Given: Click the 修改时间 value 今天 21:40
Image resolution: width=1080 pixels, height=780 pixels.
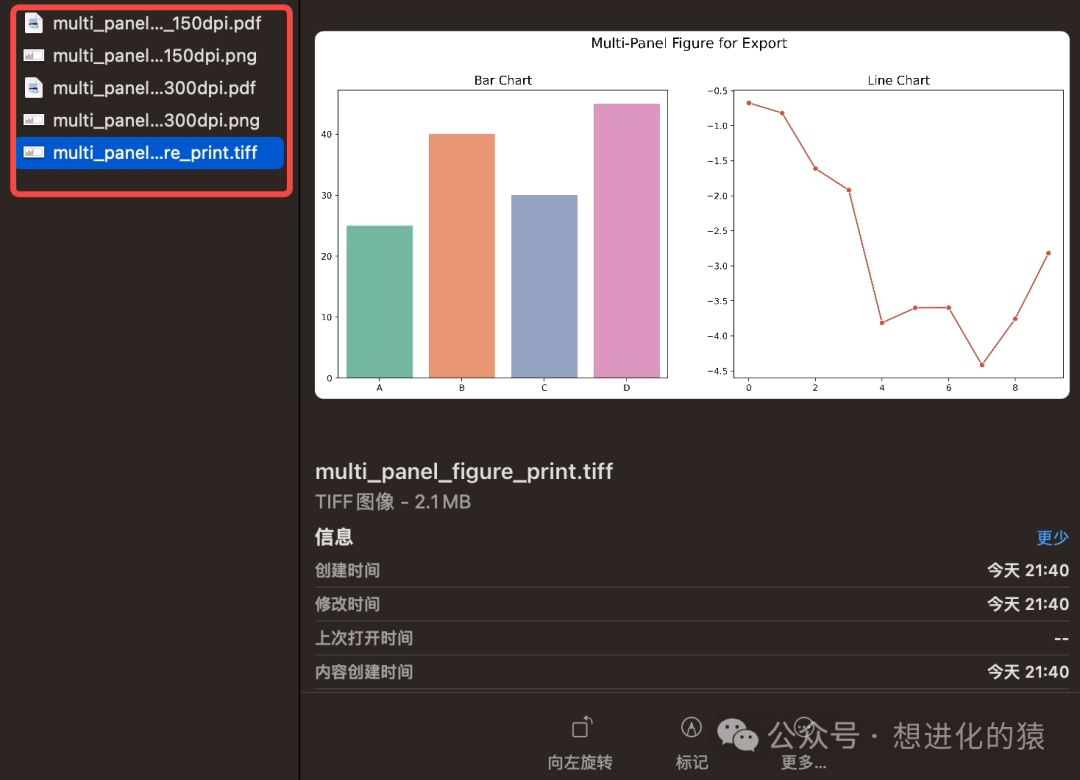Looking at the screenshot, I should click(1028, 604).
